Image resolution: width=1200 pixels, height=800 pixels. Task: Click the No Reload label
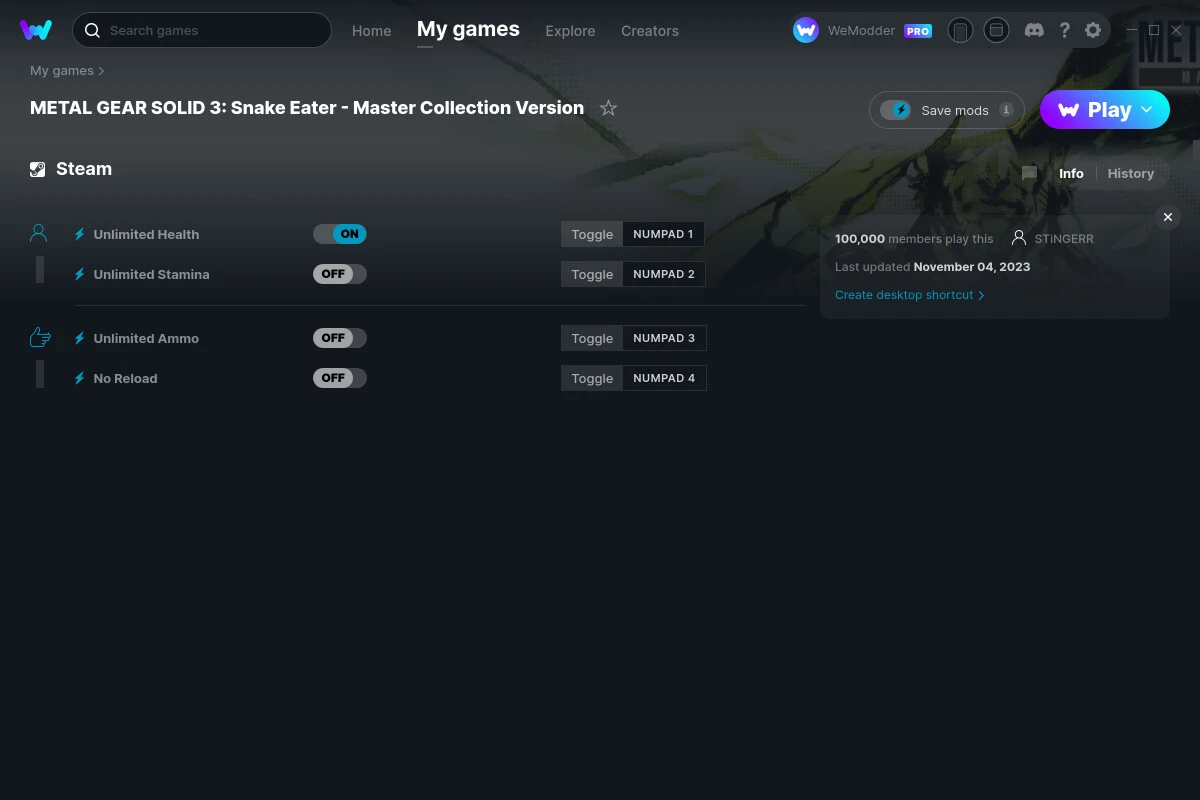(x=125, y=378)
